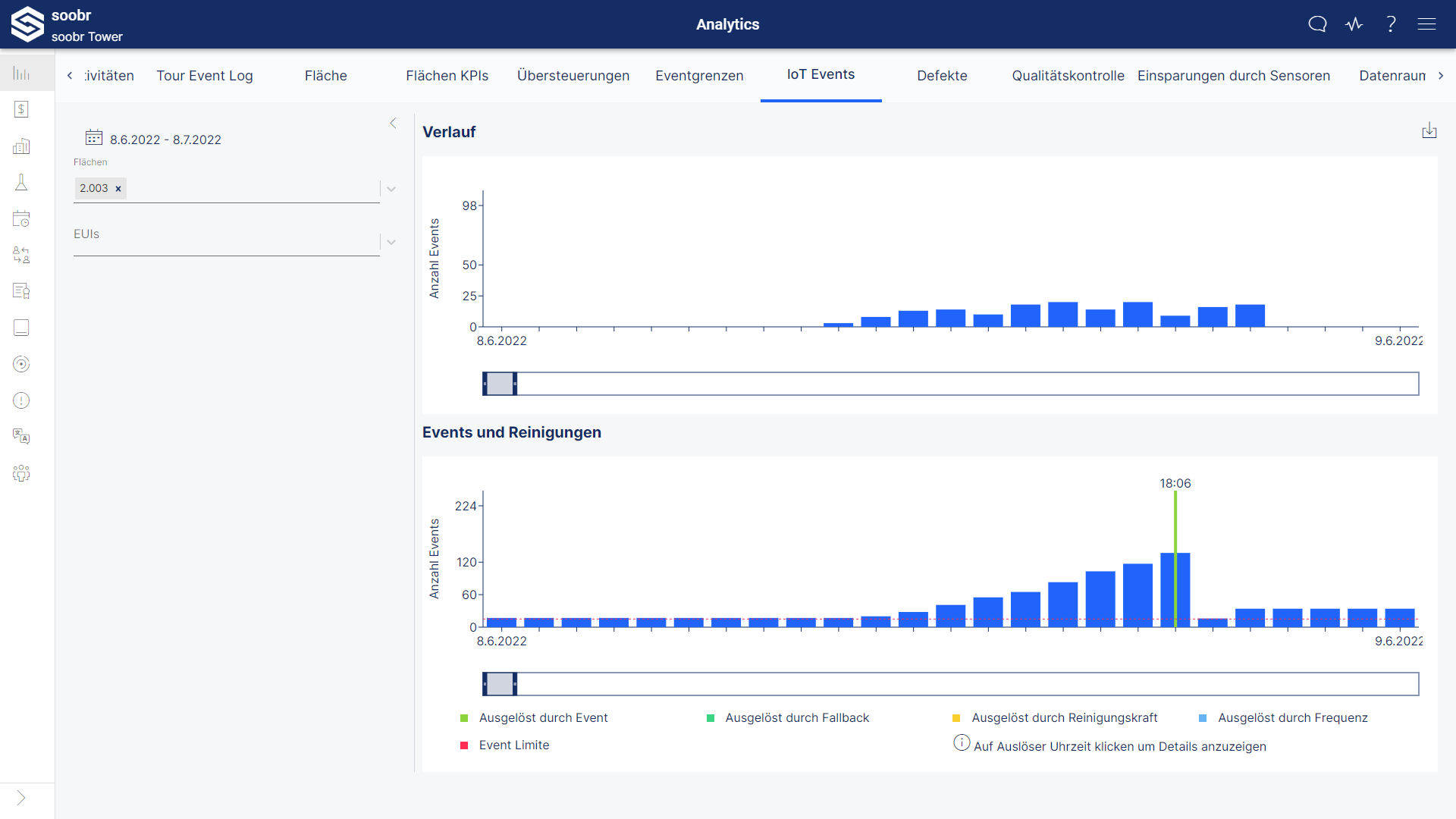Switch to the Datenraum tab
Viewport: 1456px width, 819px height.
(1392, 76)
